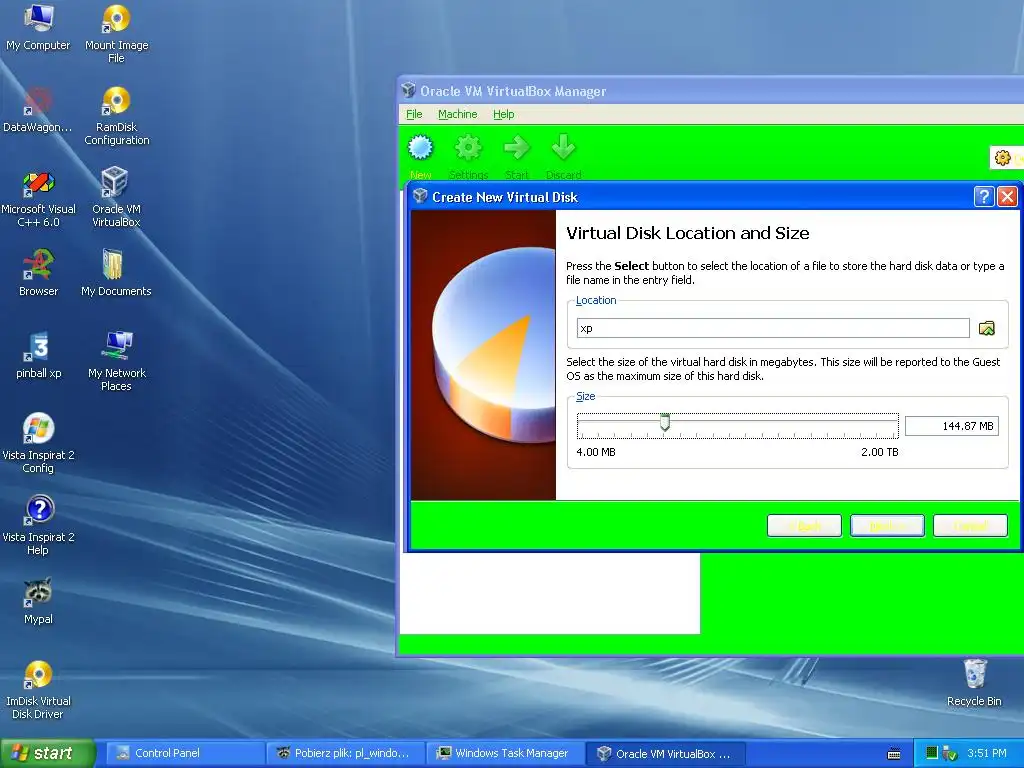Select the pinball xp desktop icon
The image size is (1024, 768).
(38, 355)
